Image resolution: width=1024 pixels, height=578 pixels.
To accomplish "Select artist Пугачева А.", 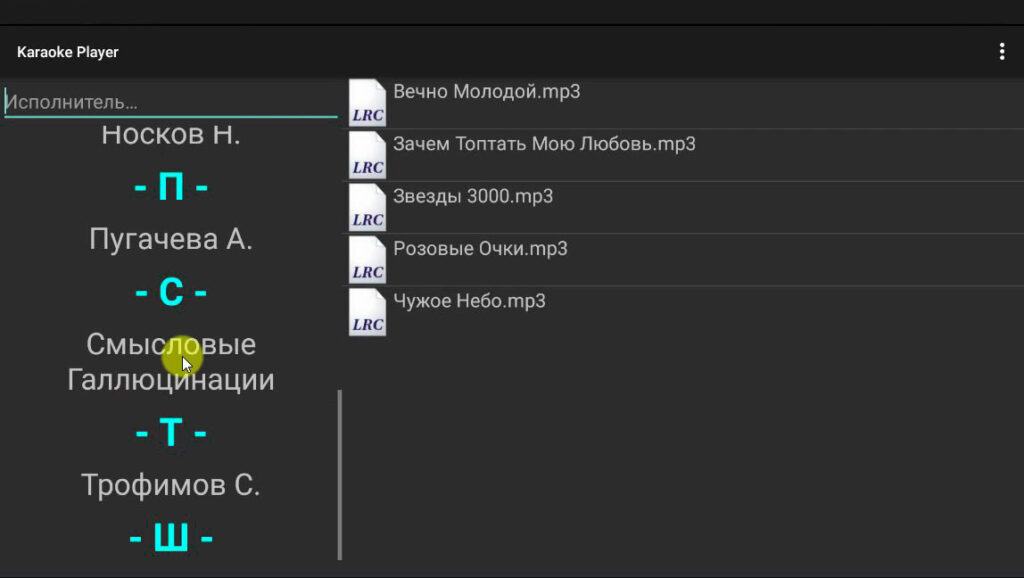I will click(170, 239).
